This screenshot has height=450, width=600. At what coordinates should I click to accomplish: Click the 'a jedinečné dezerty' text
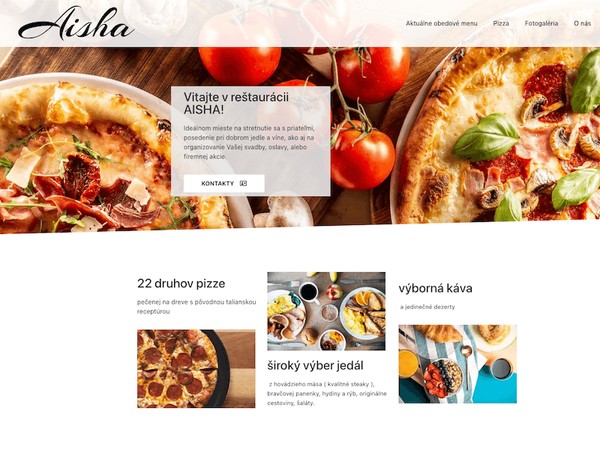[x=427, y=307]
